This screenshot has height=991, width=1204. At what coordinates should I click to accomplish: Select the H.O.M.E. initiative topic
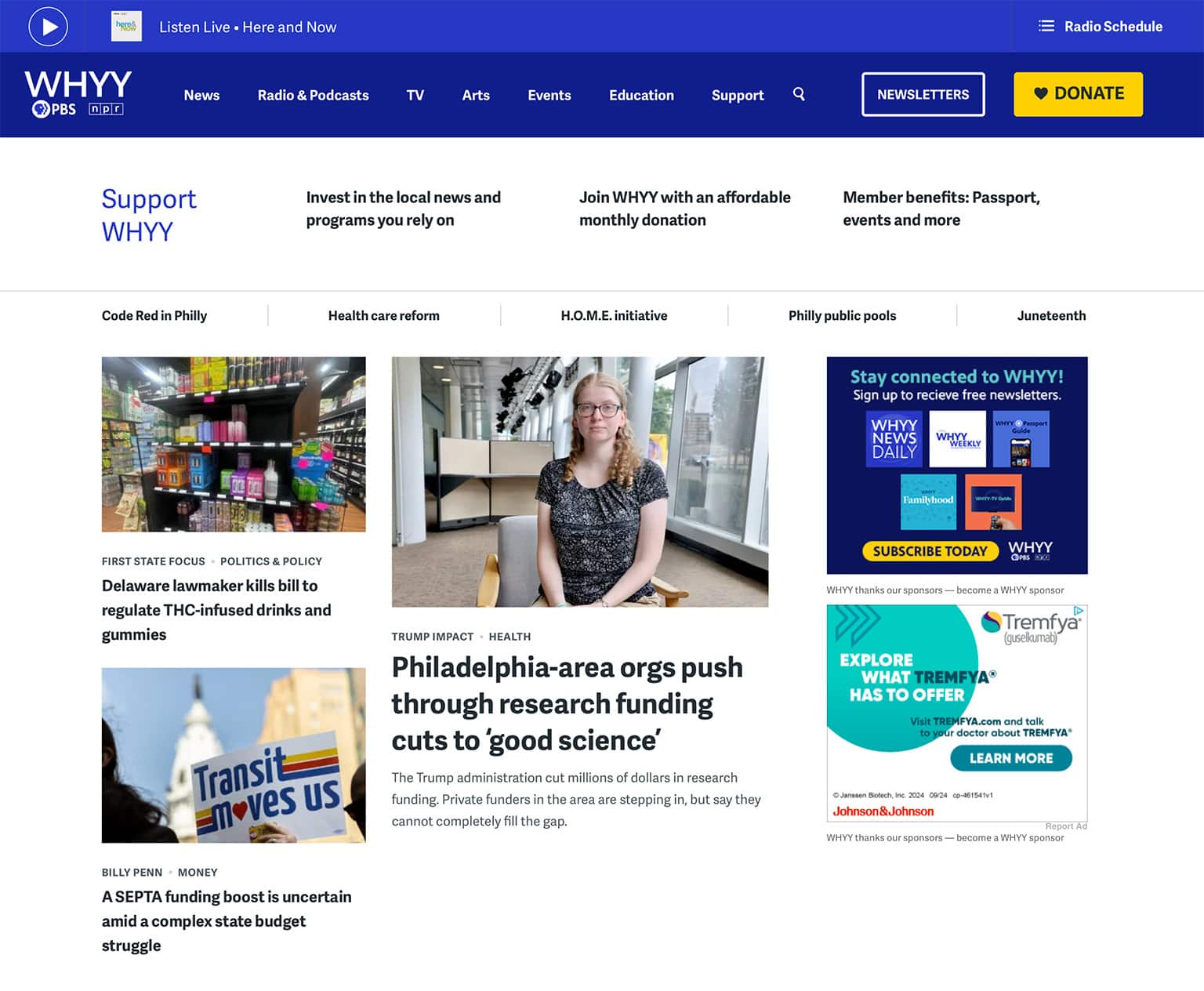614,315
